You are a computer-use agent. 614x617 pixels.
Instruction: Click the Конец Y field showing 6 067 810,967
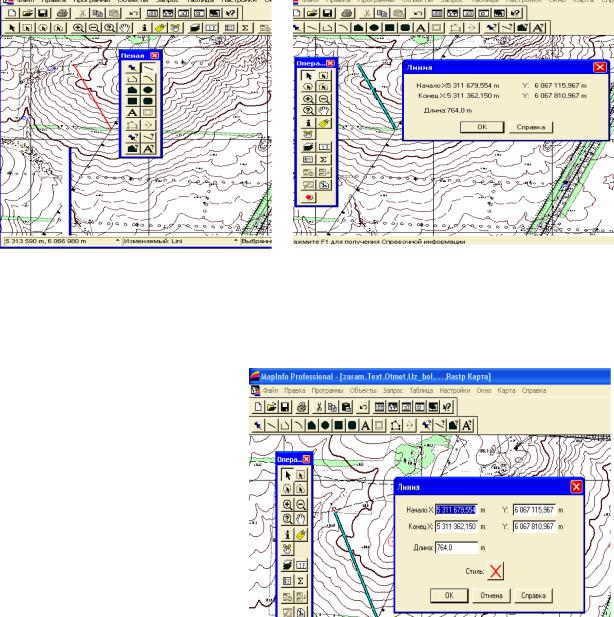534,526
